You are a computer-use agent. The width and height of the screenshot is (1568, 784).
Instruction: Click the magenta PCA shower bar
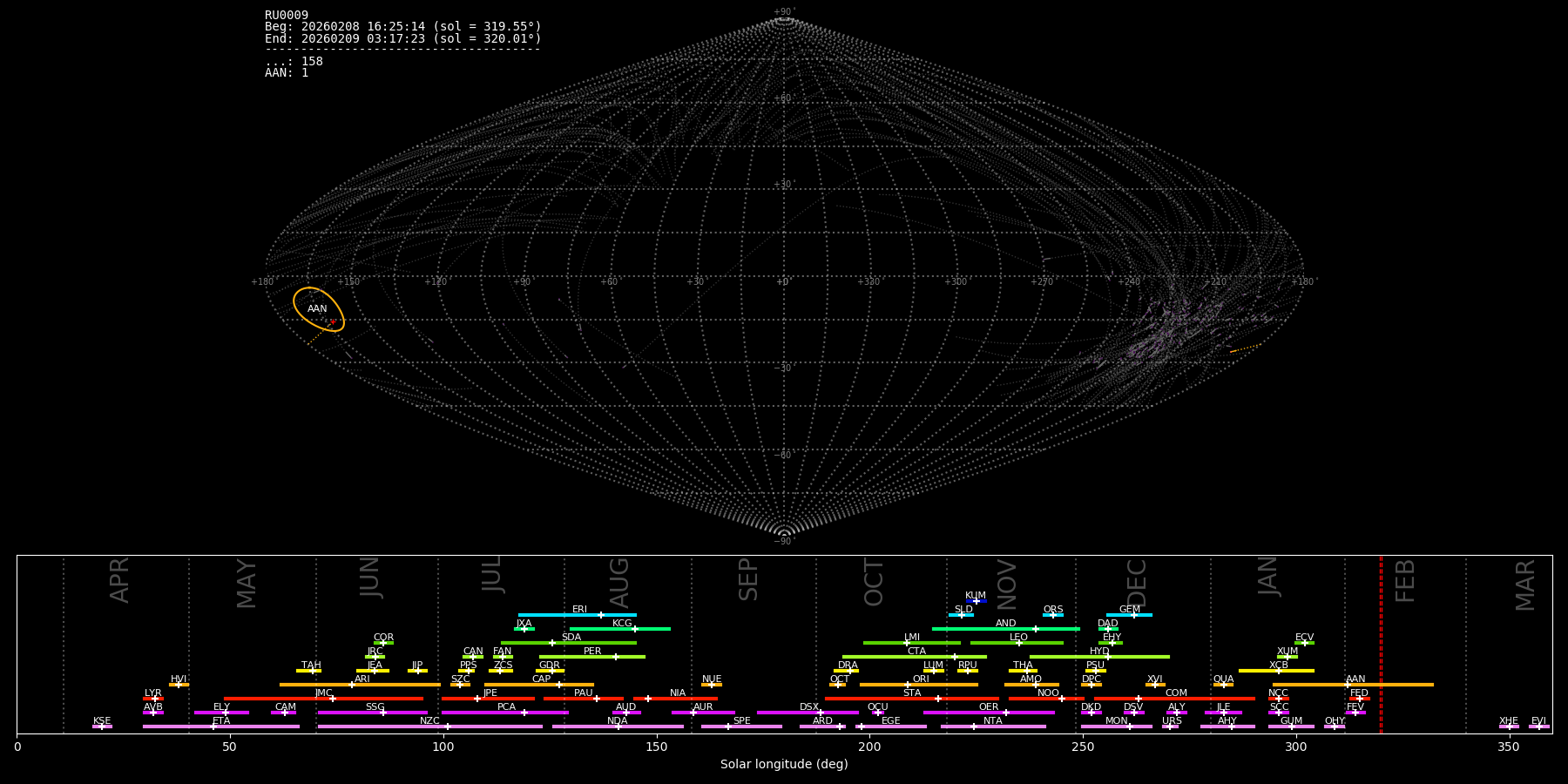tap(505, 713)
